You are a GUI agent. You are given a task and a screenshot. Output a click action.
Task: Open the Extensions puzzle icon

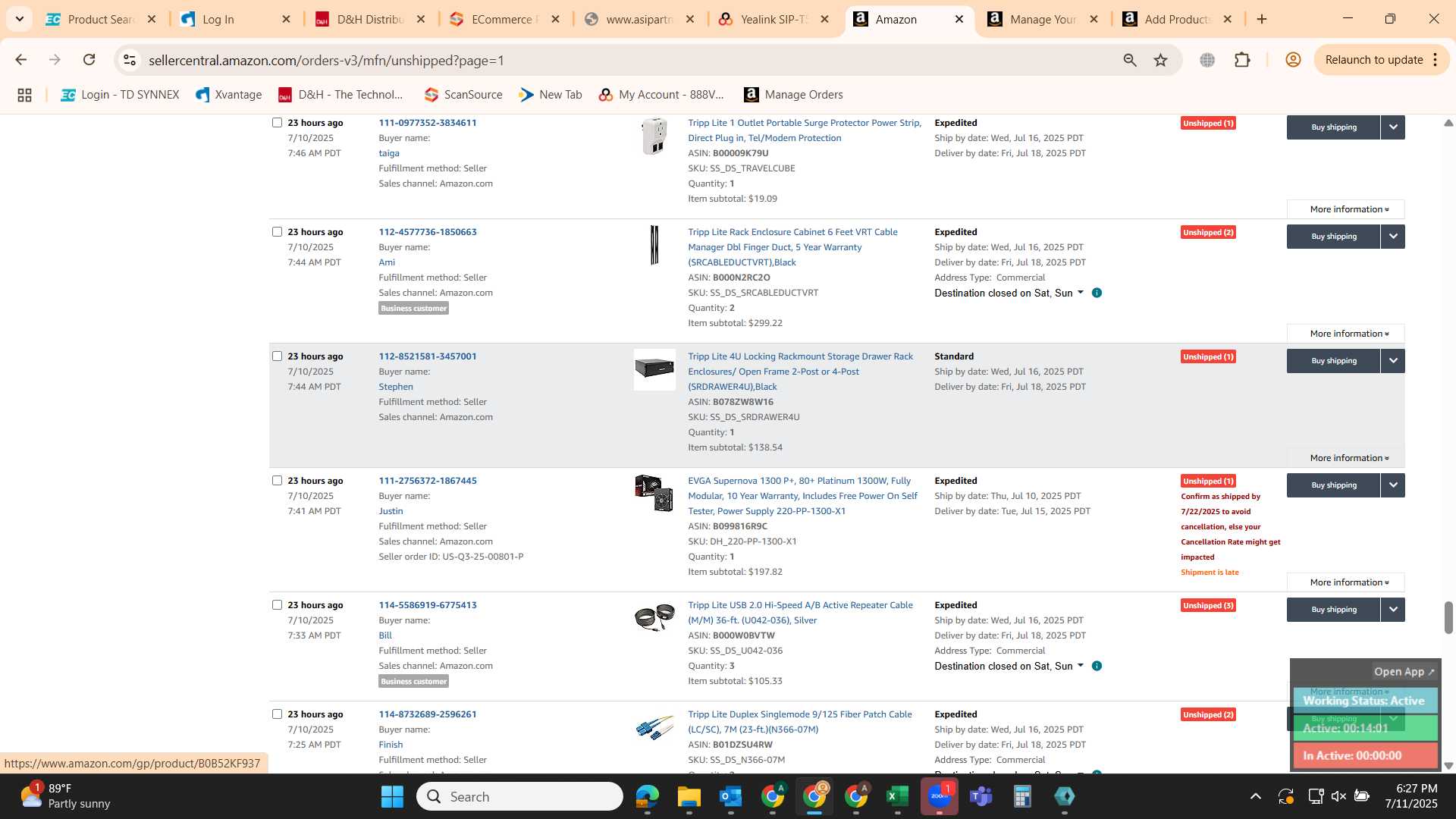[x=1242, y=60]
